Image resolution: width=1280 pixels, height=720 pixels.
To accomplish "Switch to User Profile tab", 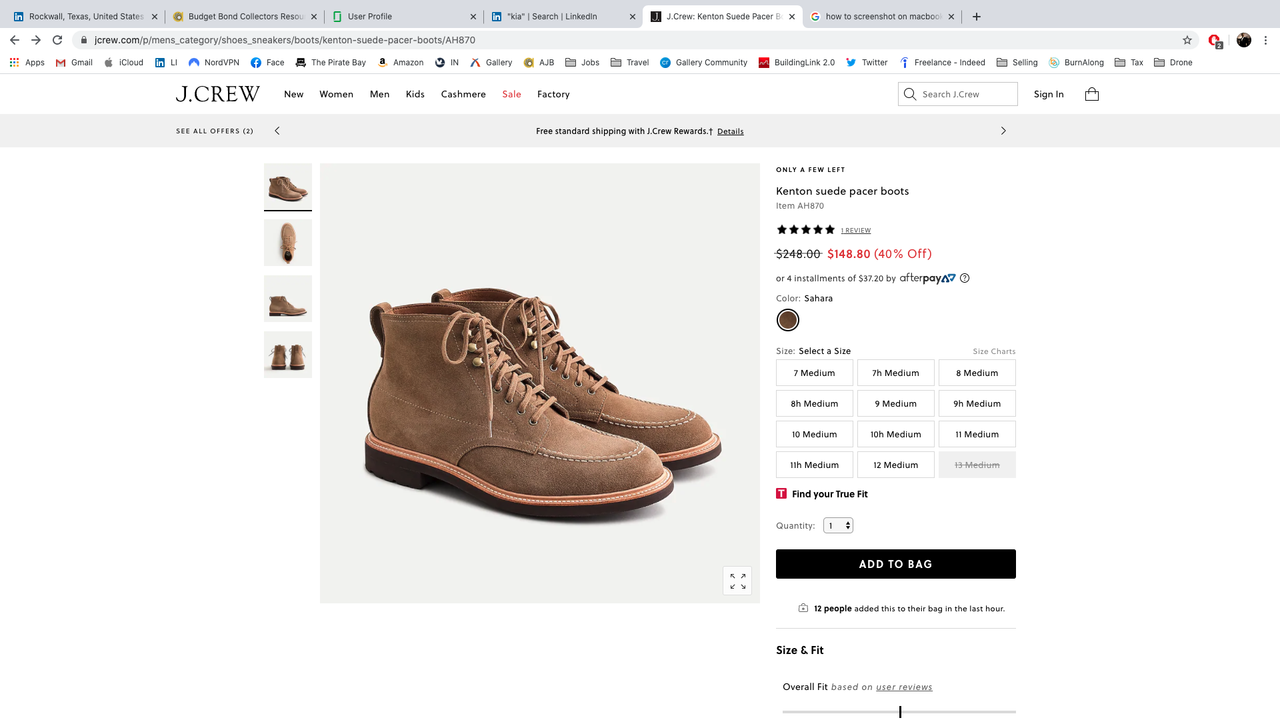I will tap(403, 16).
